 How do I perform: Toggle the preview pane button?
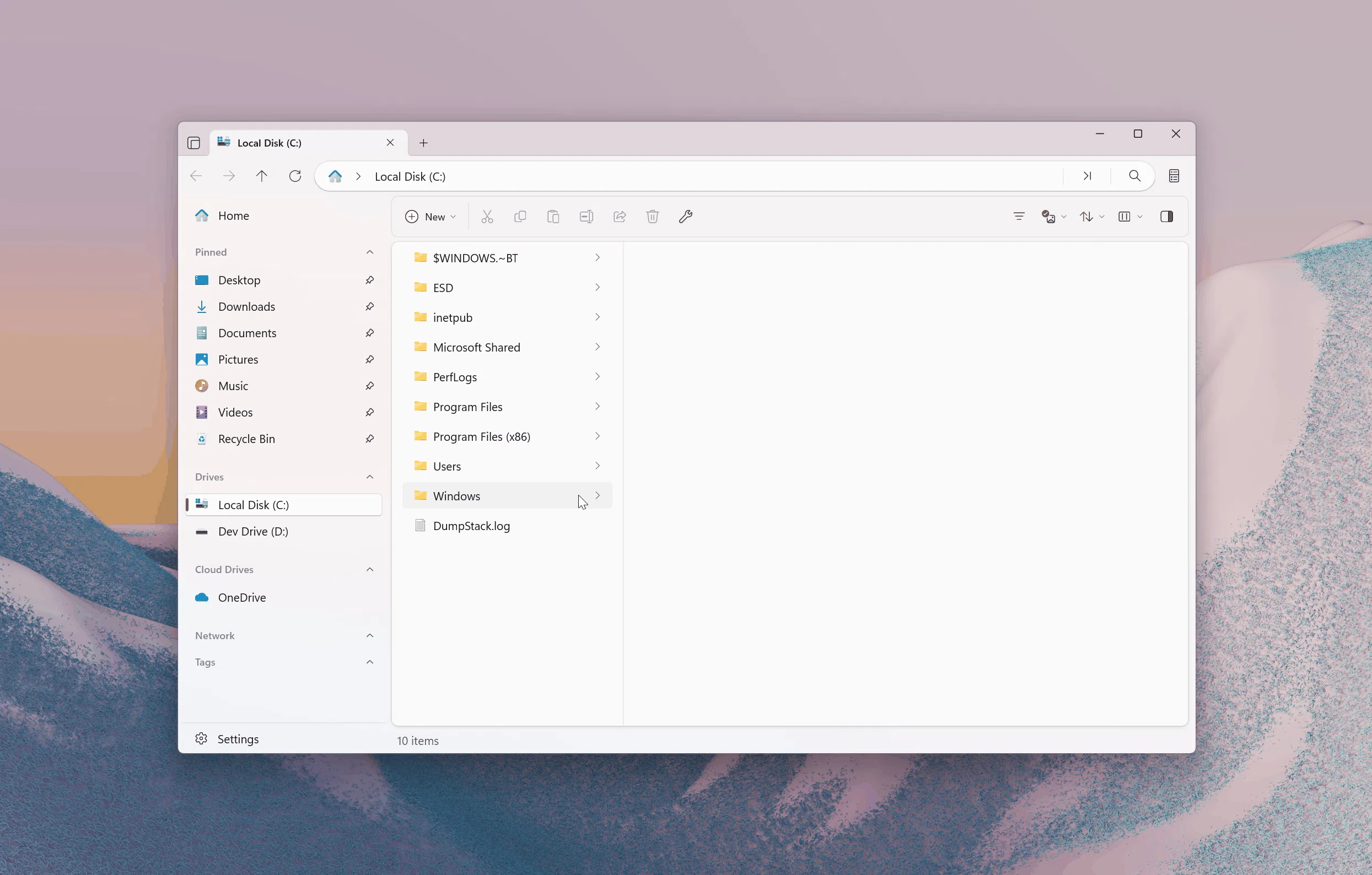click(x=1166, y=217)
